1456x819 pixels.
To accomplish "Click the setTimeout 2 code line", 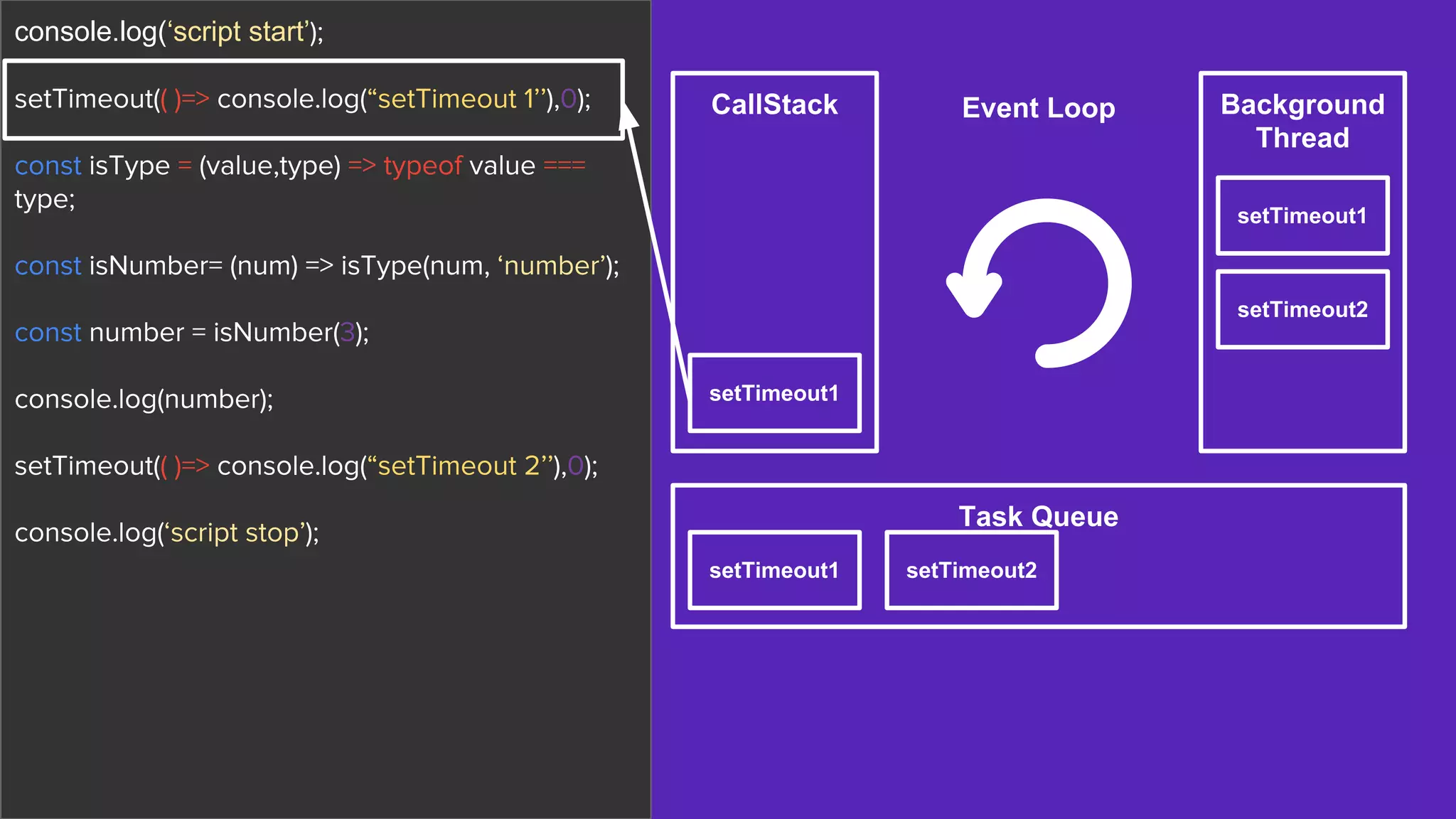I will click(306, 466).
